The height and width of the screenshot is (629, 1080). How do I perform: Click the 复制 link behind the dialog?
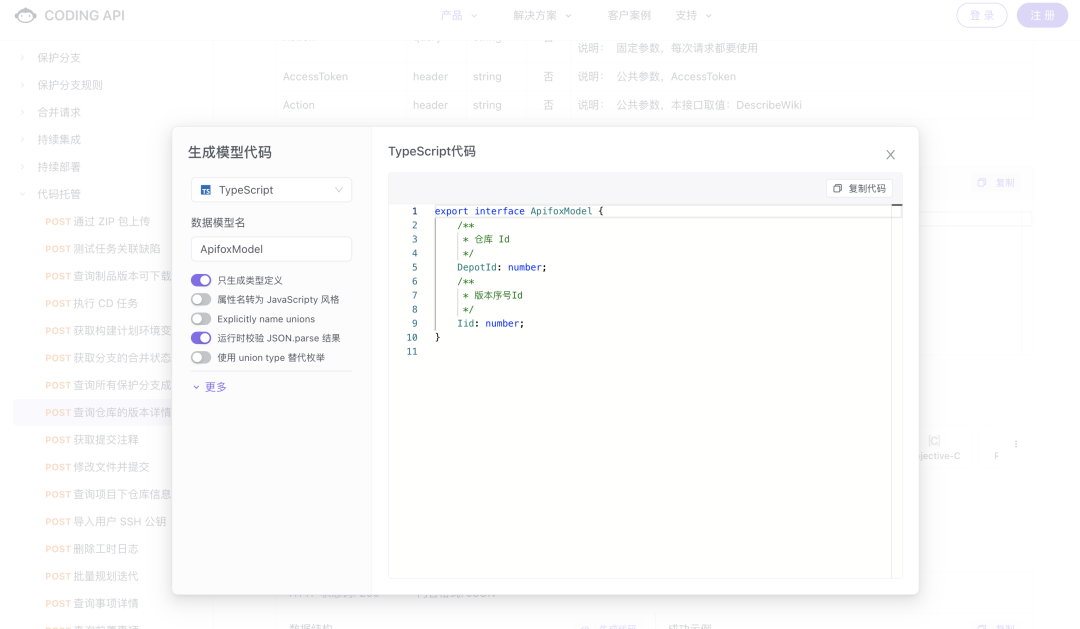pos(997,183)
